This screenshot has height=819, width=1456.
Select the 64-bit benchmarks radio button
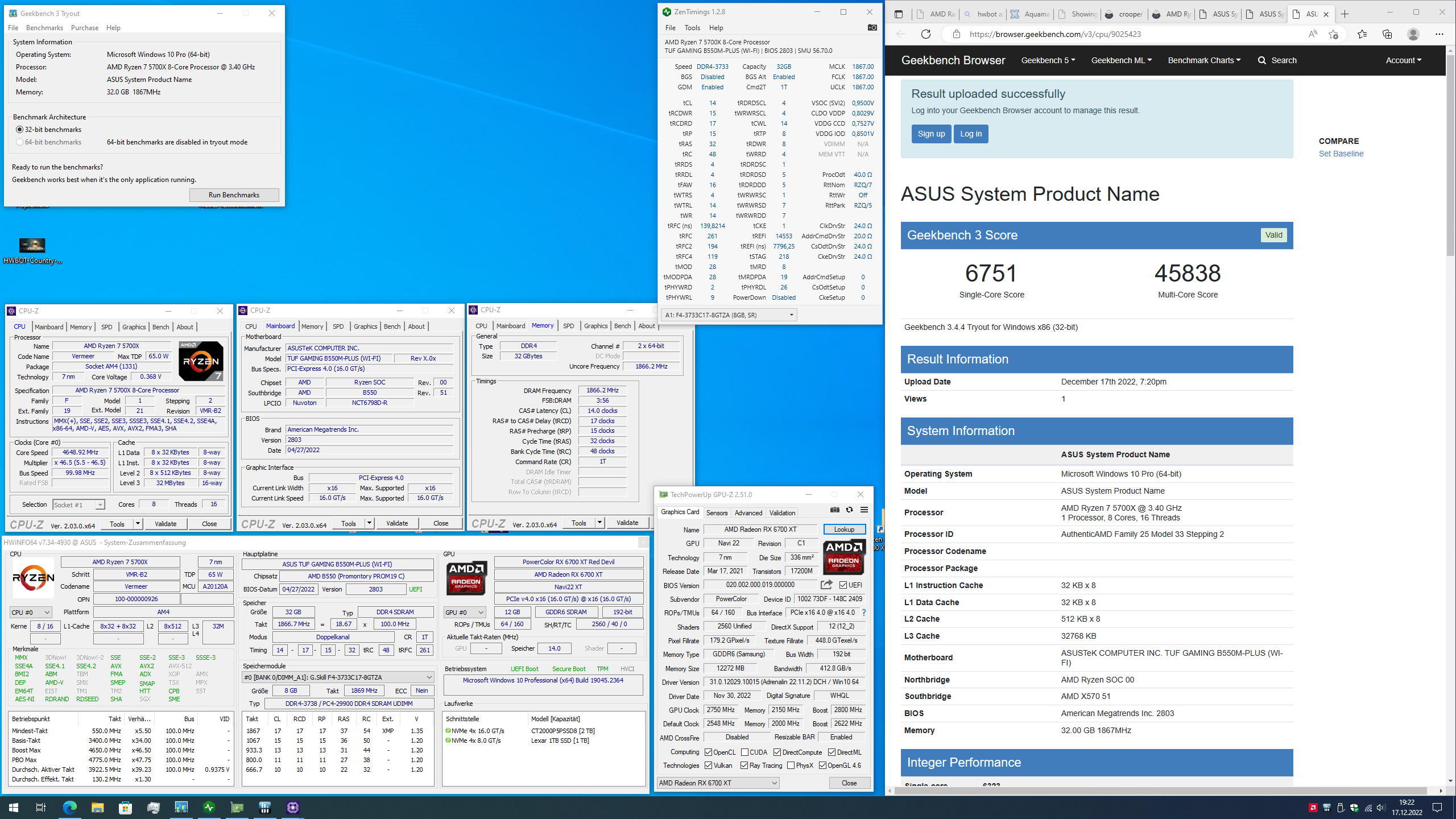[x=20, y=142]
